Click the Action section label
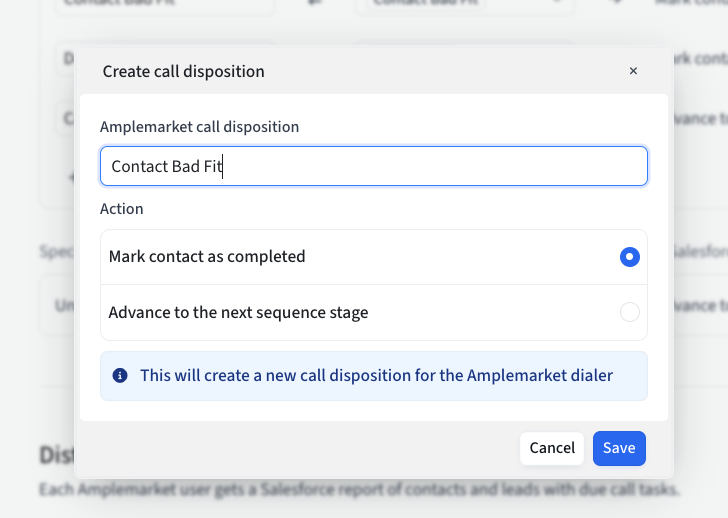Viewport: 728px width, 518px height. 122,209
